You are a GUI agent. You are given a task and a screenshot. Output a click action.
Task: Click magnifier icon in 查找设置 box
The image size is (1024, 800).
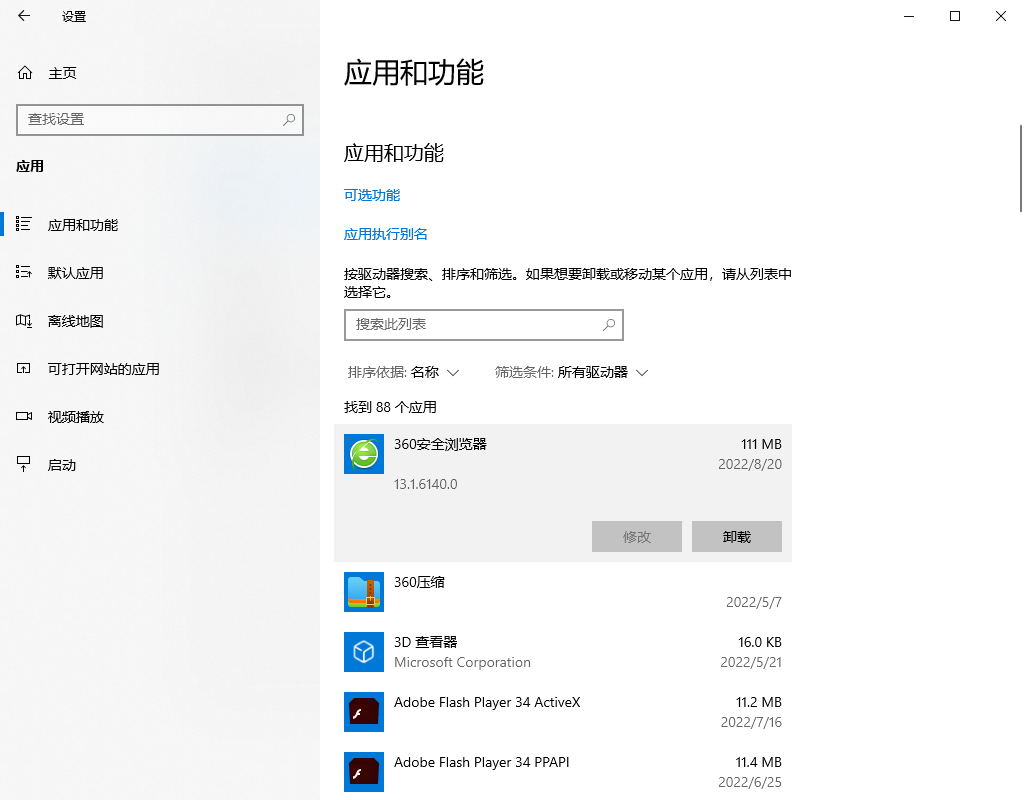[x=289, y=119]
